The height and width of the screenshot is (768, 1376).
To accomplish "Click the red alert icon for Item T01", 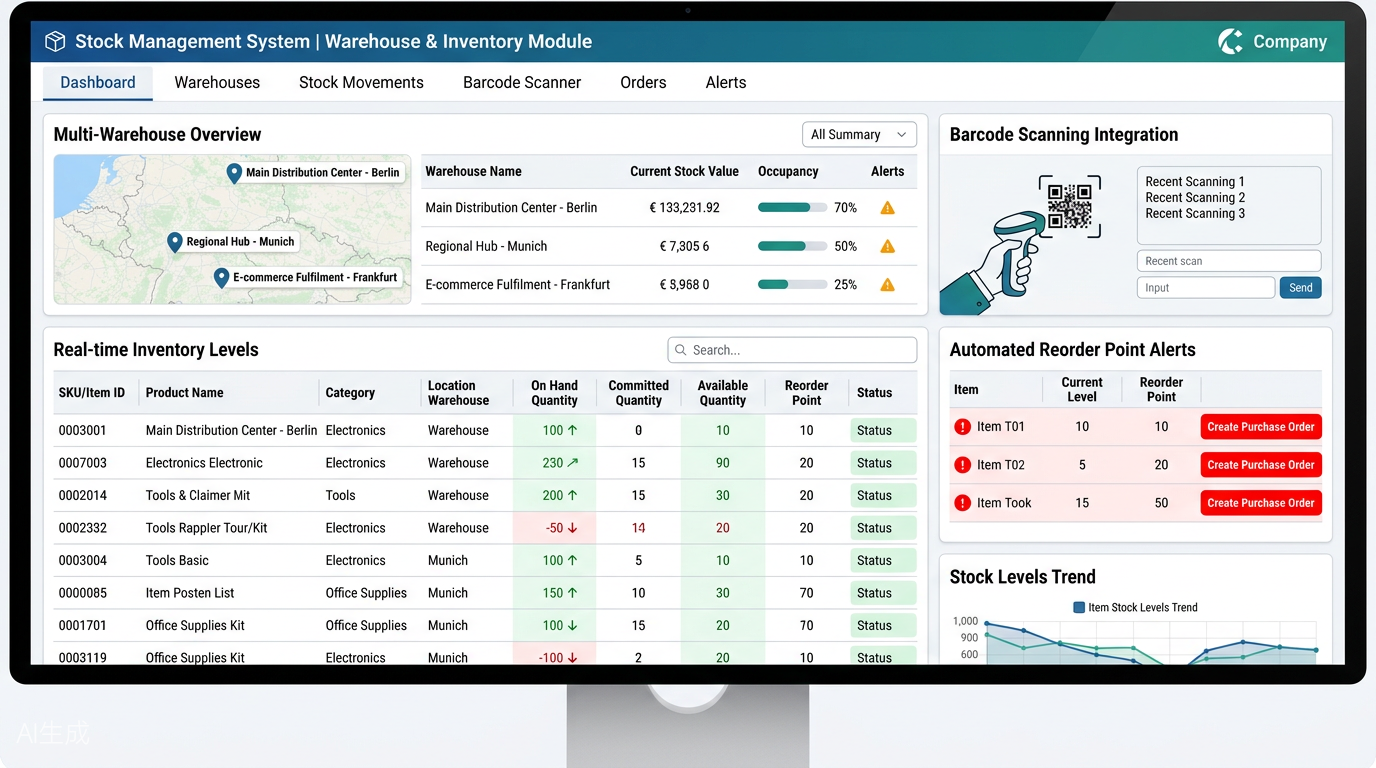I will click(x=963, y=427).
